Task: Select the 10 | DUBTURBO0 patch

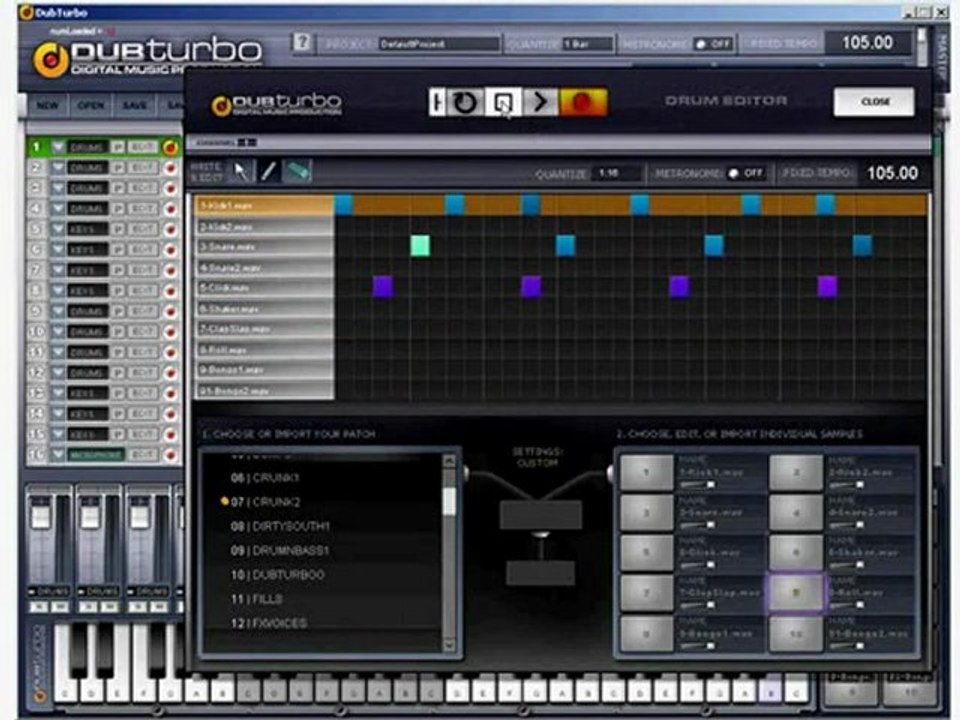Action: [277, 575]
